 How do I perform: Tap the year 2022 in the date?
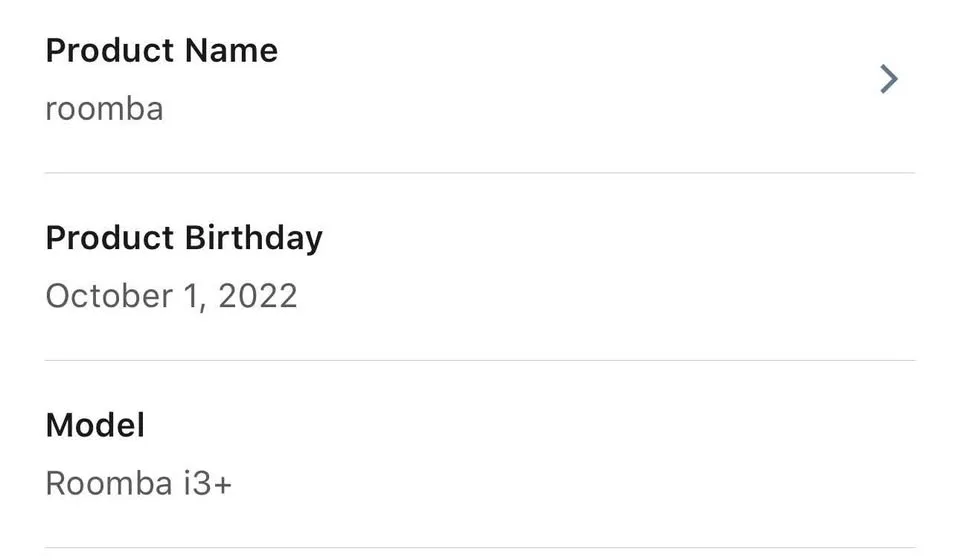pyautogui.click(x=257, y=296)
